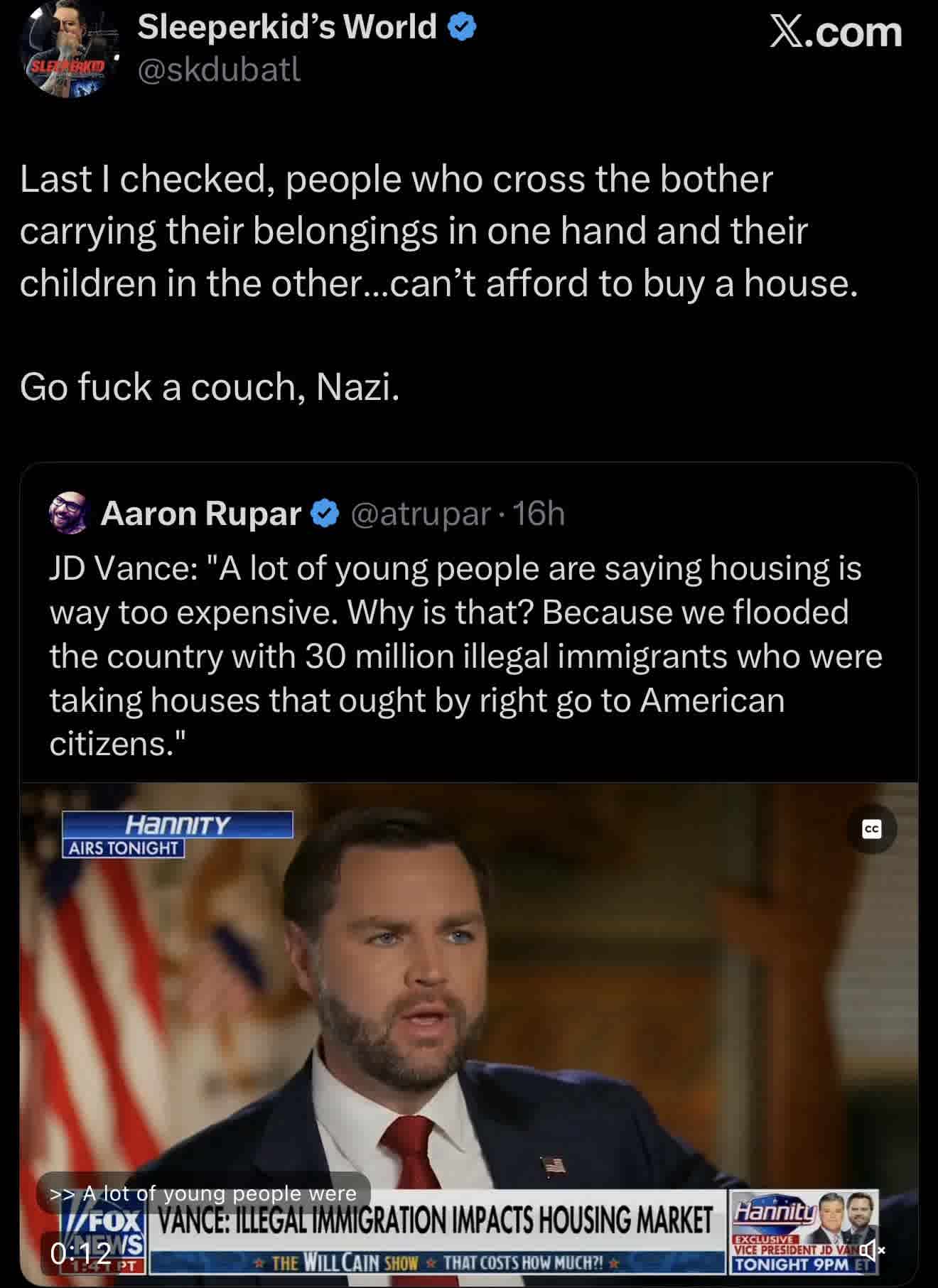Click the 16h timestamp on the quoted post

click(x=539, y=514)
